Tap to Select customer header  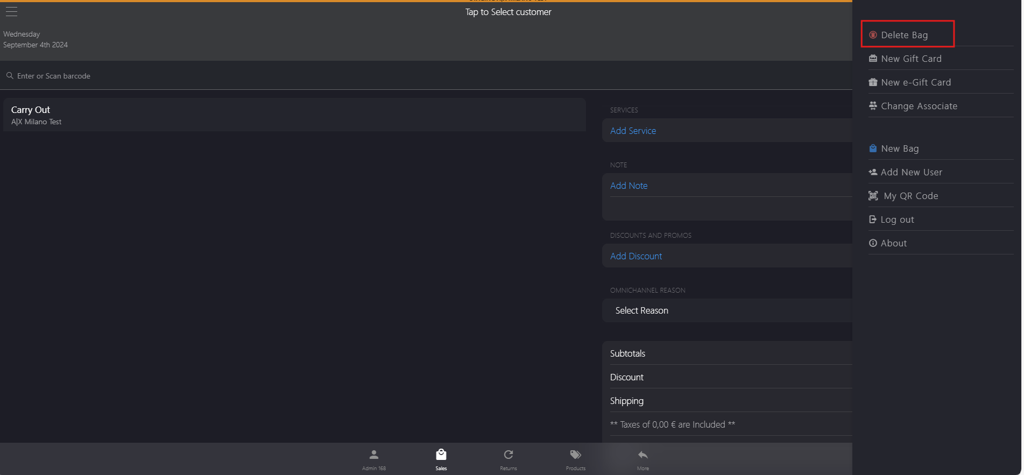pos(508,12)
